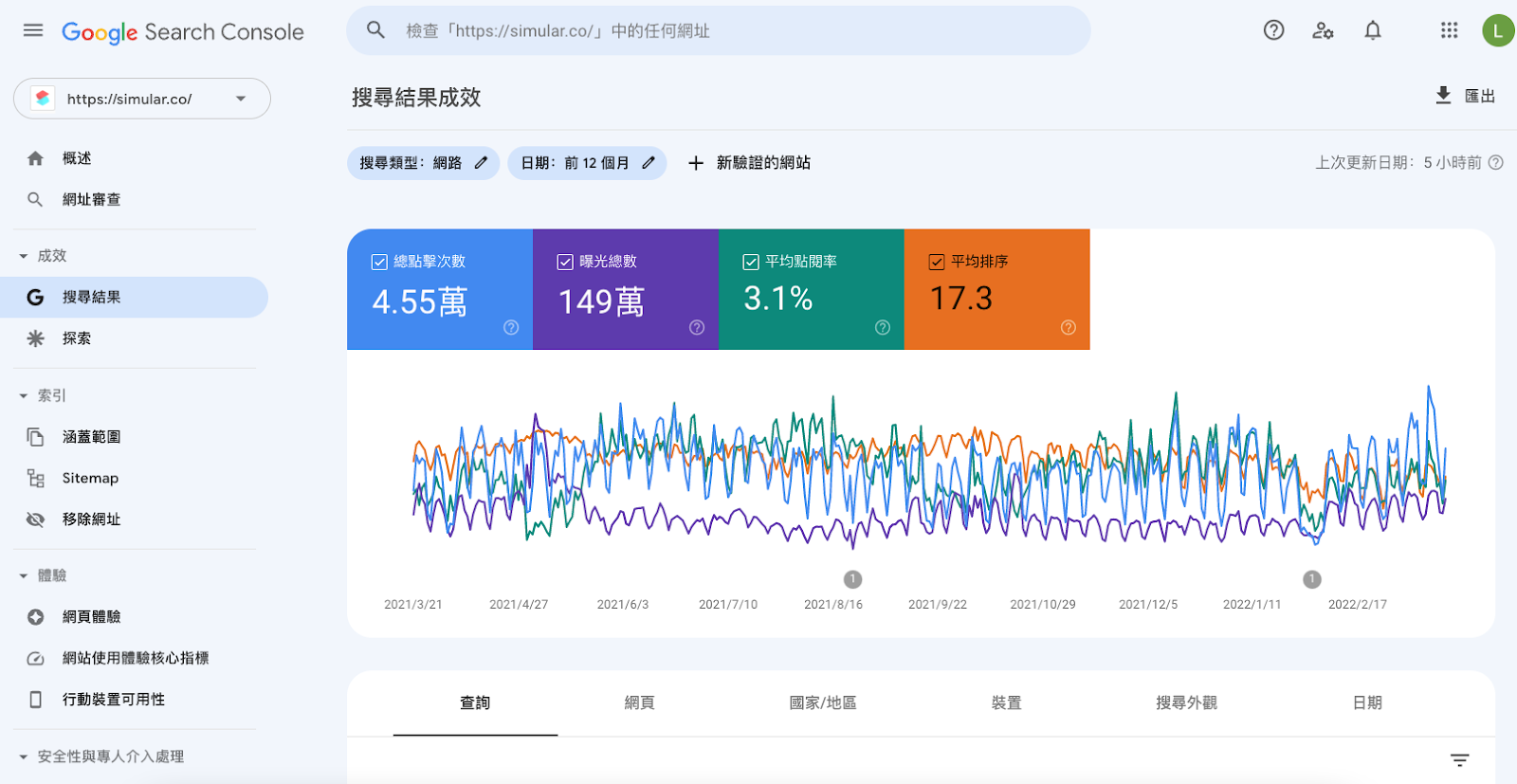
Task: Click chart annotation marker near 2022/1/11
Action: (x=1312, y=579)
